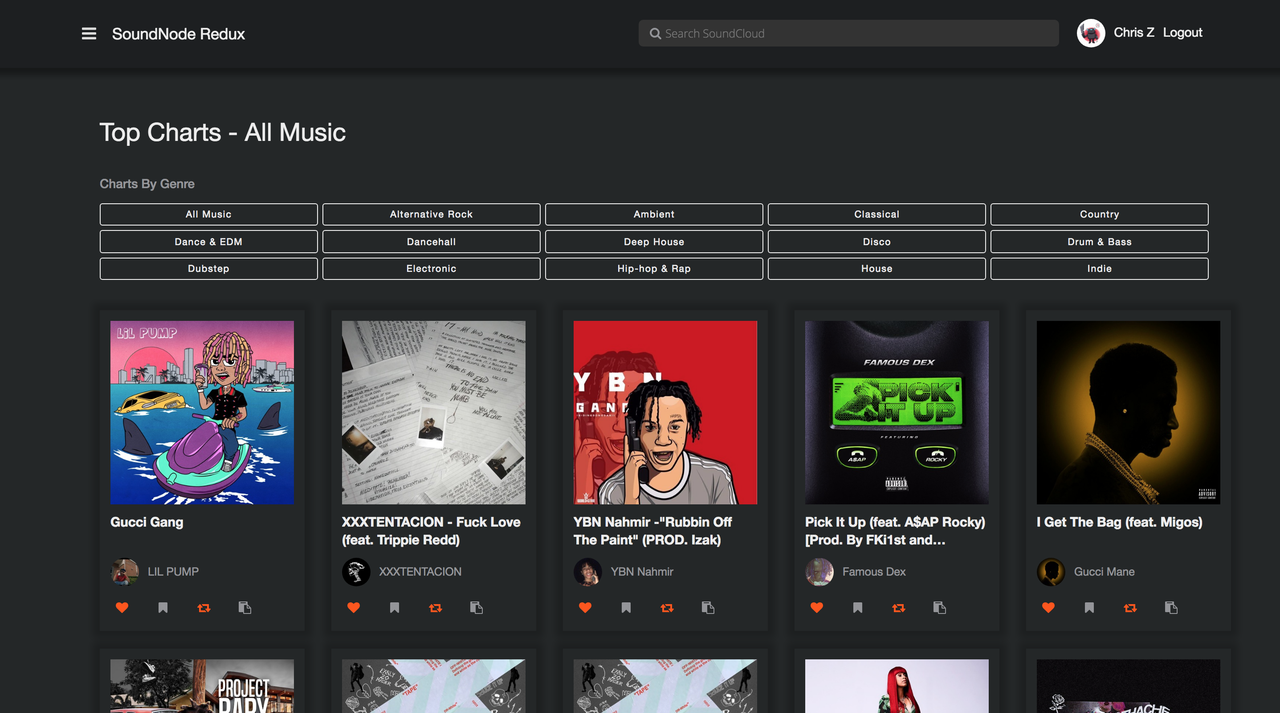Click Gucci Mane artist avatar
Image resolution: width=1280 pixels, height=713 pixels.
(1050, 572)
